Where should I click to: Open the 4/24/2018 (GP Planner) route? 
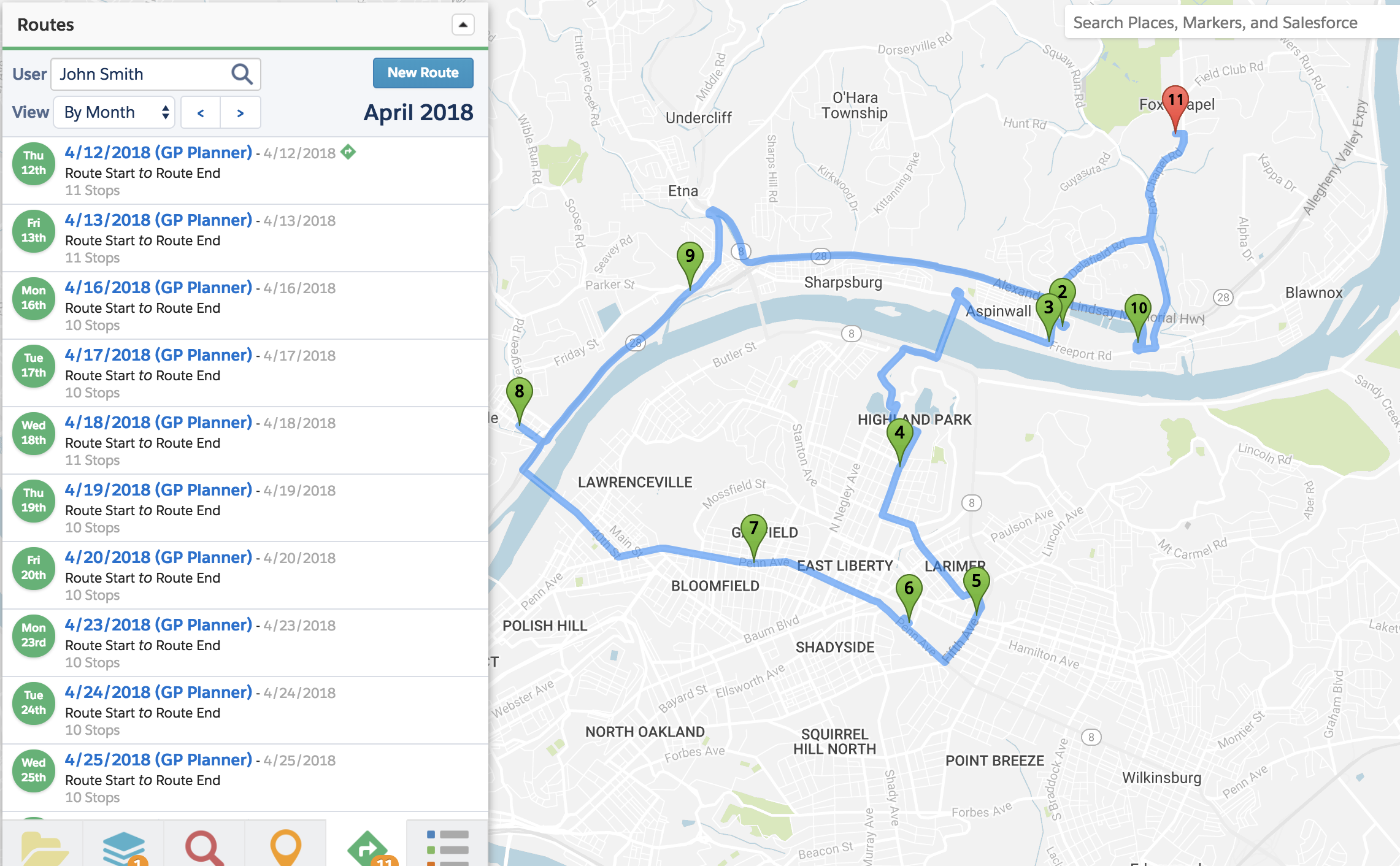pos(158,692)
